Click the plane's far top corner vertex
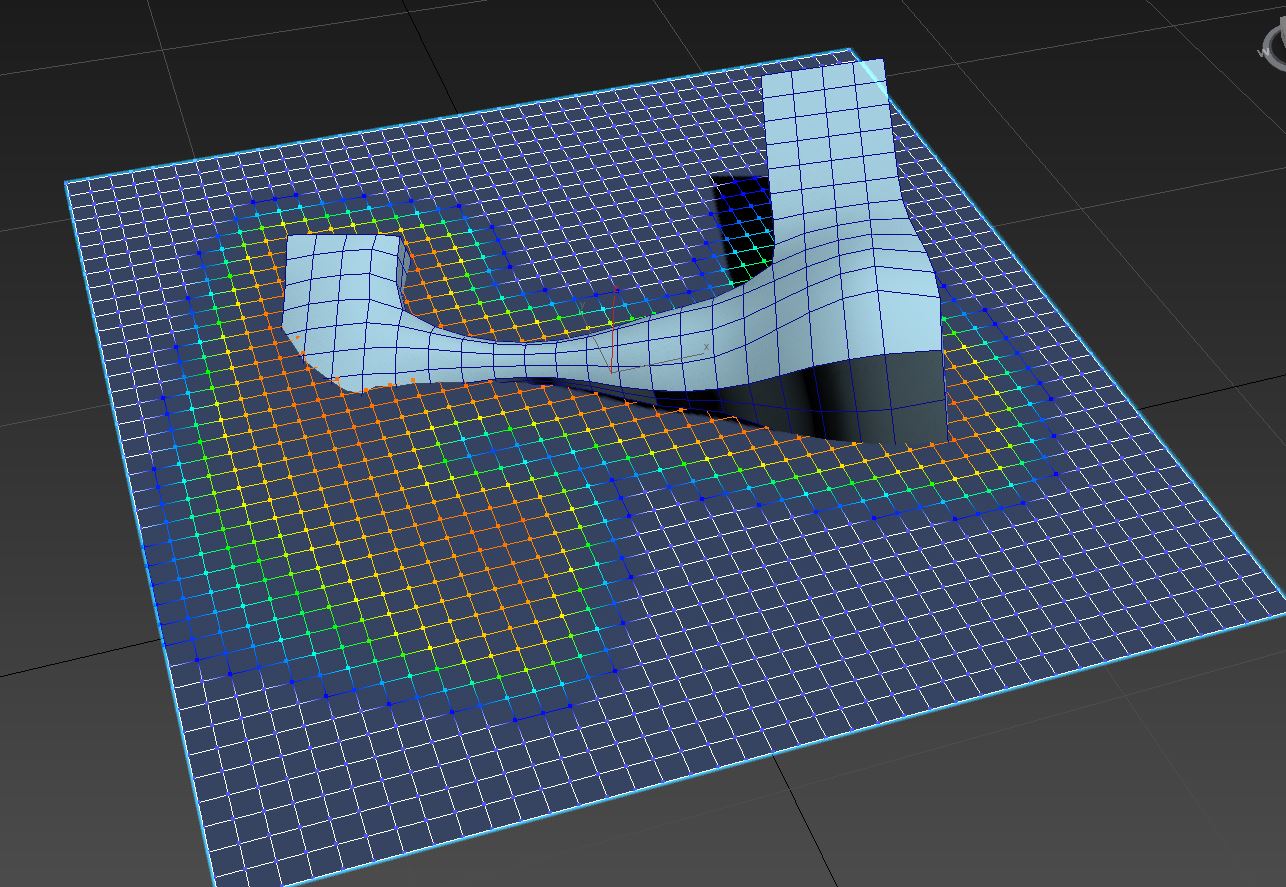The width and height of the screenshot is (1286, 887). pos(851,49)
